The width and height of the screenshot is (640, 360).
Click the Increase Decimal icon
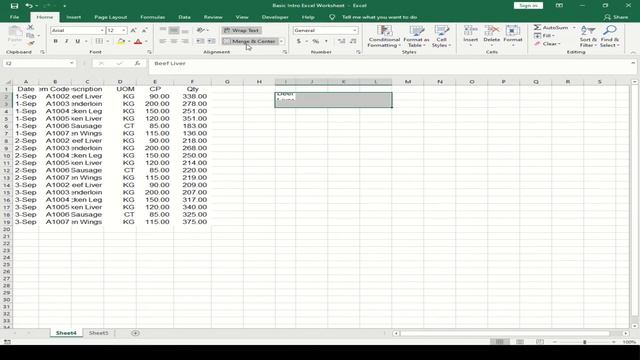pyautogui.click(x=342, y=41)
